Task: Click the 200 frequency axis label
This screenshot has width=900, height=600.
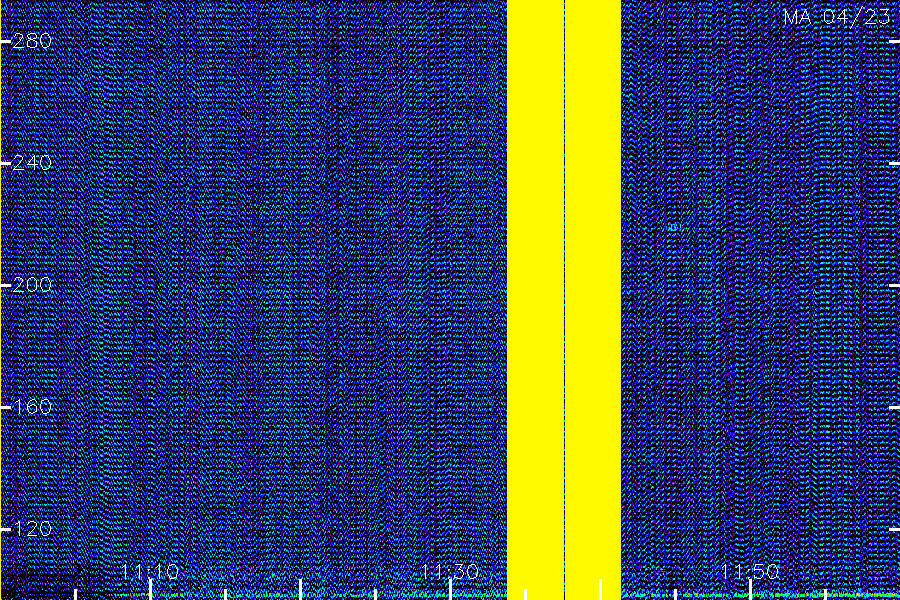Action: pyautogui.click(x=32, y=285)
